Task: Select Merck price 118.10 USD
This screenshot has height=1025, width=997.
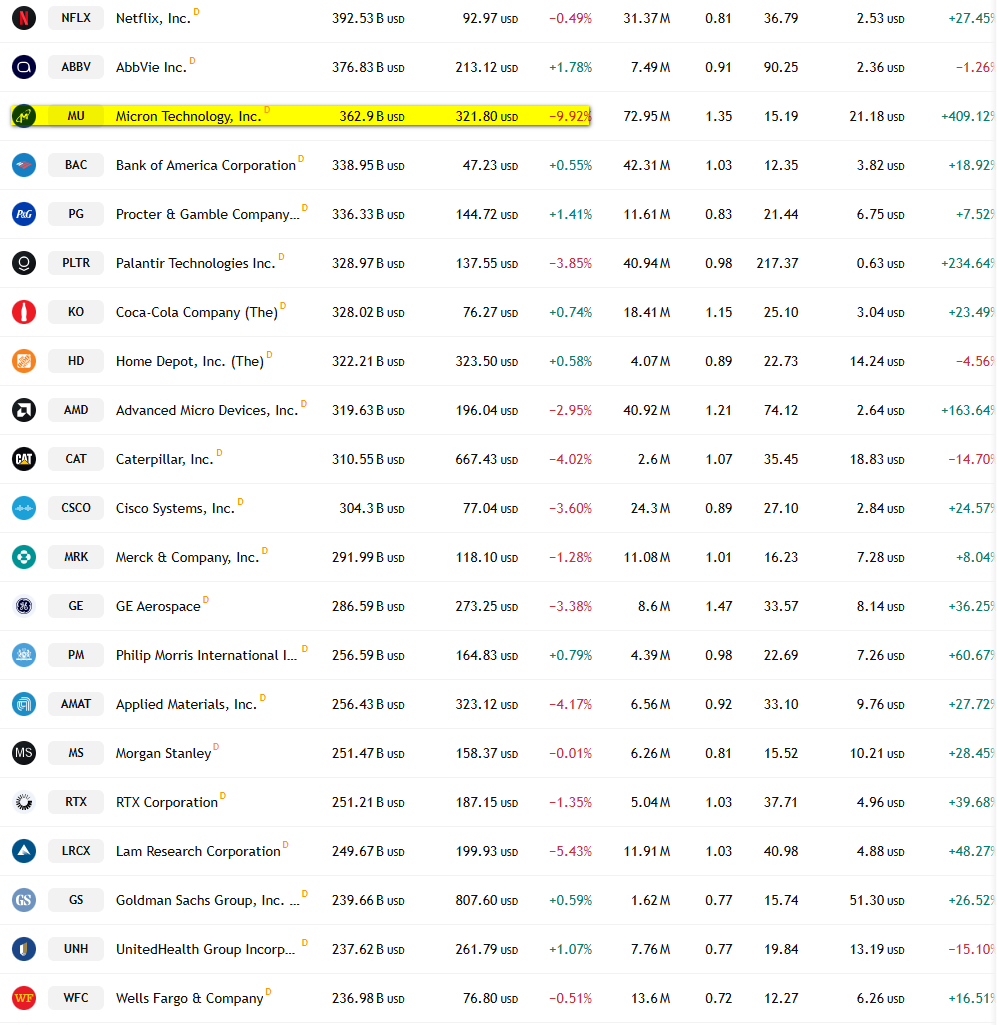Action: click(x=487, y=558)
